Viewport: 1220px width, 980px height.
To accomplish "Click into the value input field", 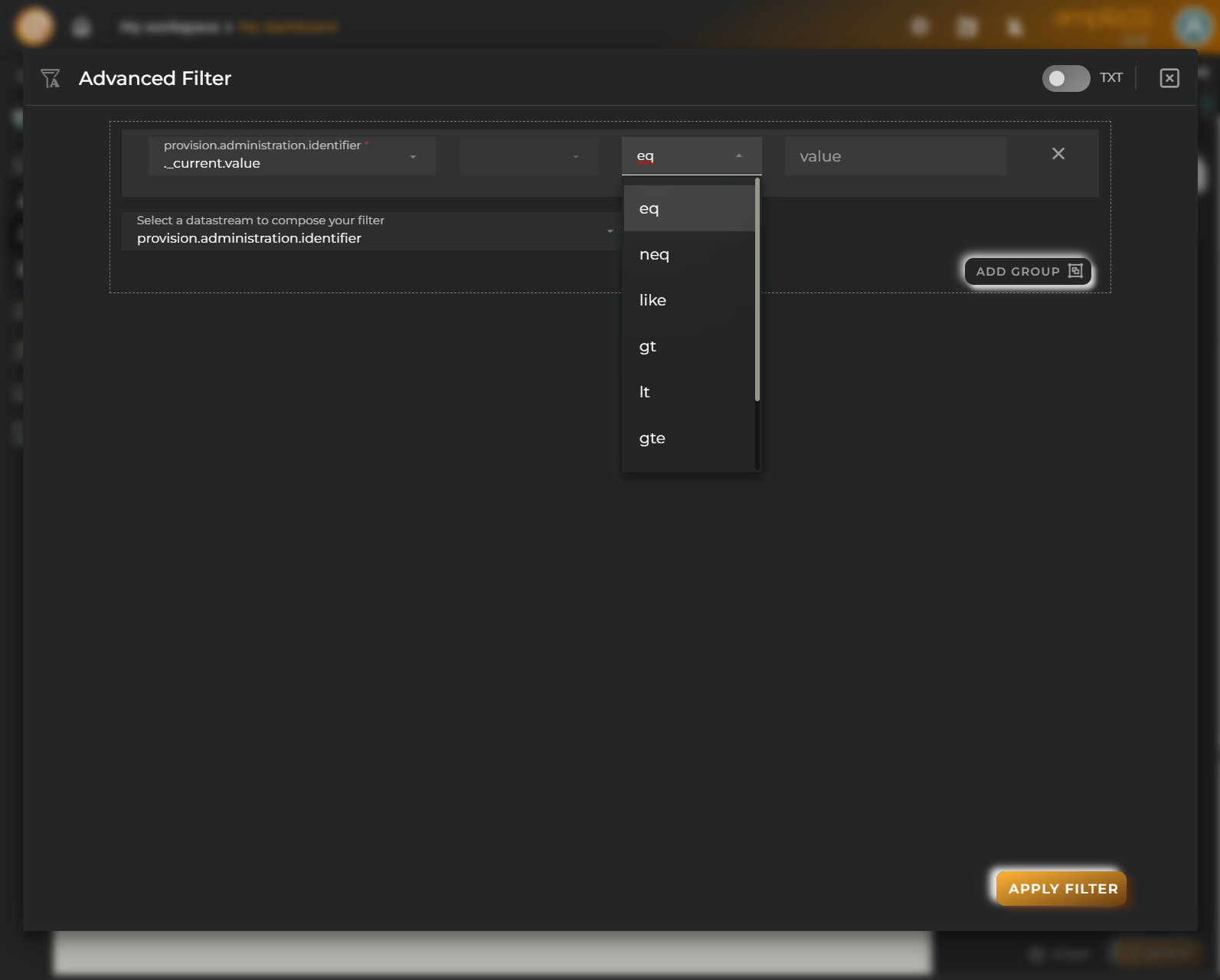I will 895,156.
